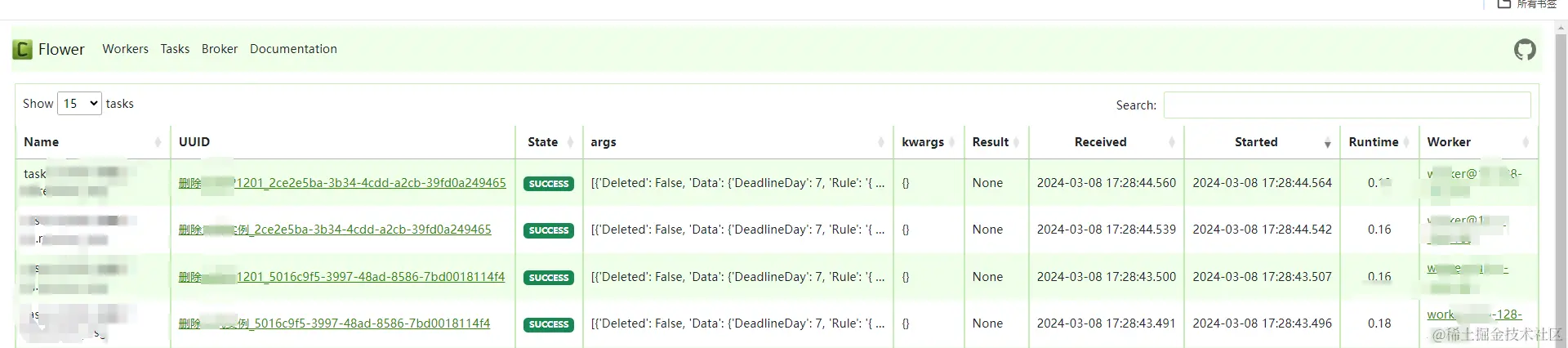Viewport: 1568px width, 348px height.
Task: Click the Flower logo icon
Action: [22, 50]
